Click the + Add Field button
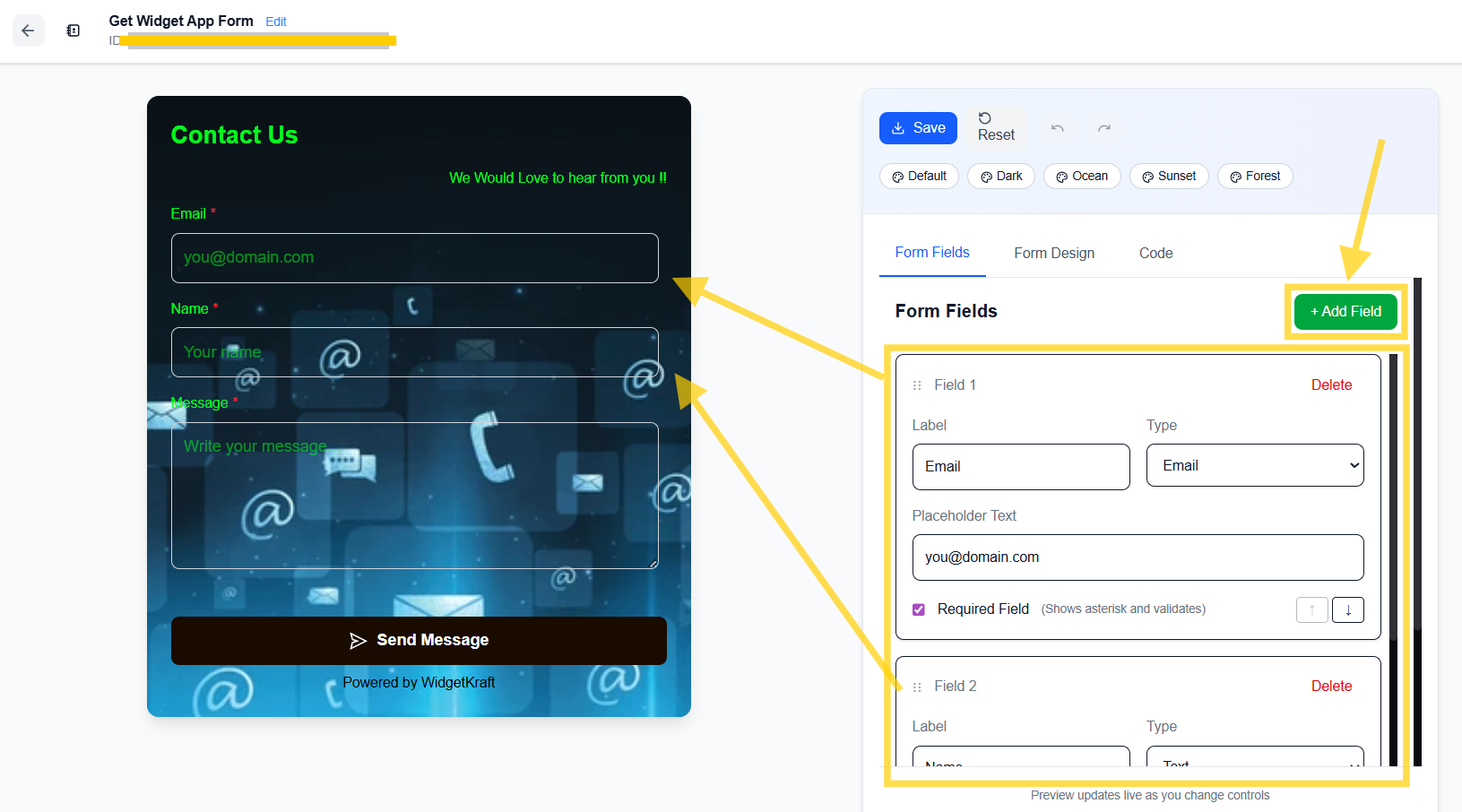The image size is (1462, 812). coord(1345,311)
